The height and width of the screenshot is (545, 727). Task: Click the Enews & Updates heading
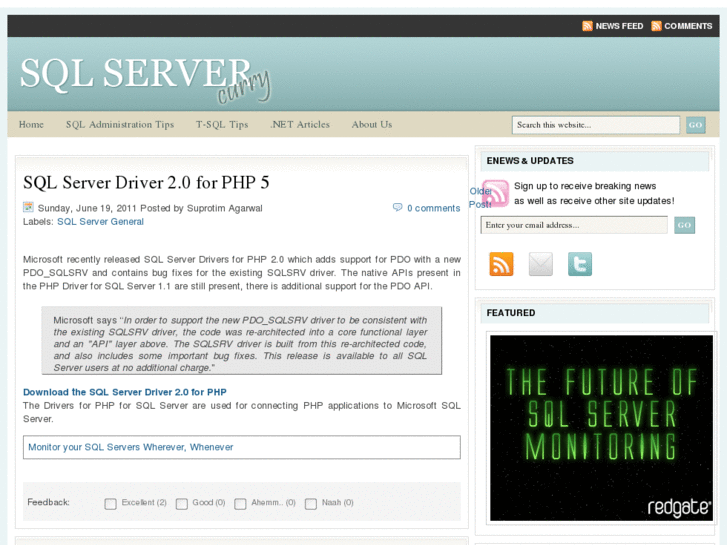click(x=530, y=161)
